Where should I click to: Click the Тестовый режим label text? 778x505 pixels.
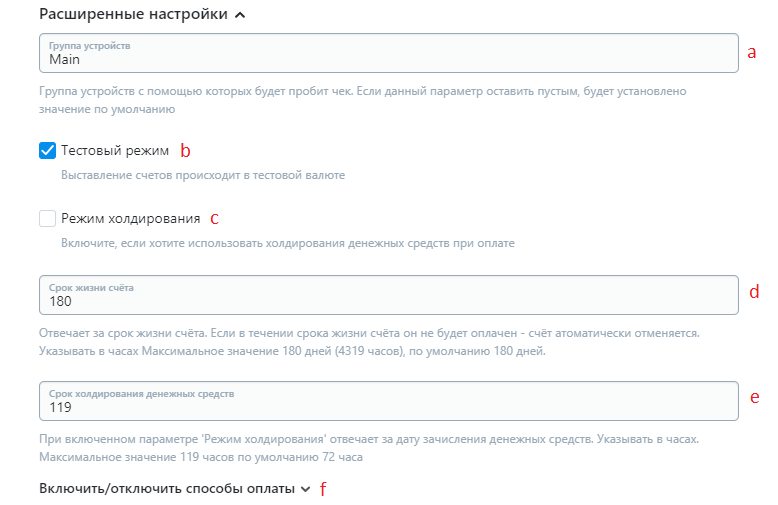pos(115,151)
